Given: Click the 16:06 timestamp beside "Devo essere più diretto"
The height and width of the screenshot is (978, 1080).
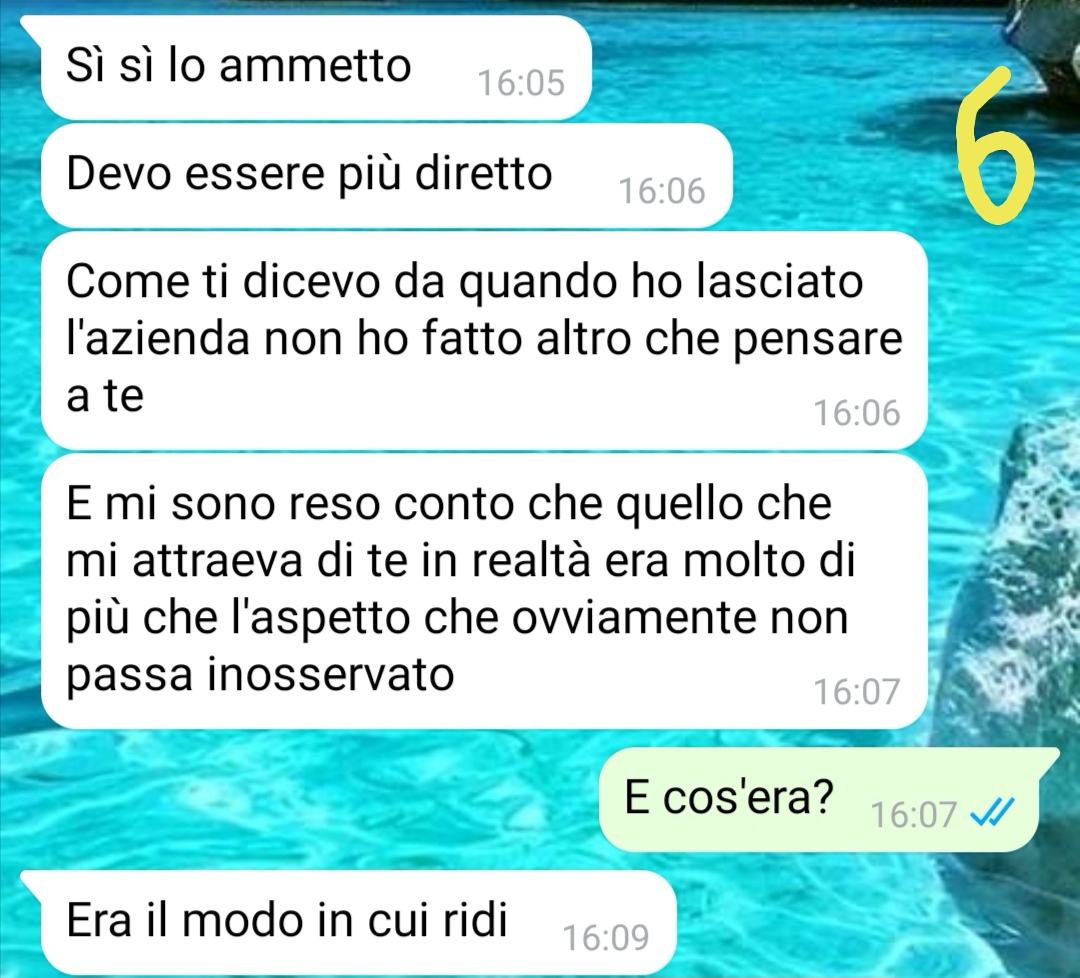Looking at the screenshot, I should (662, 191).
